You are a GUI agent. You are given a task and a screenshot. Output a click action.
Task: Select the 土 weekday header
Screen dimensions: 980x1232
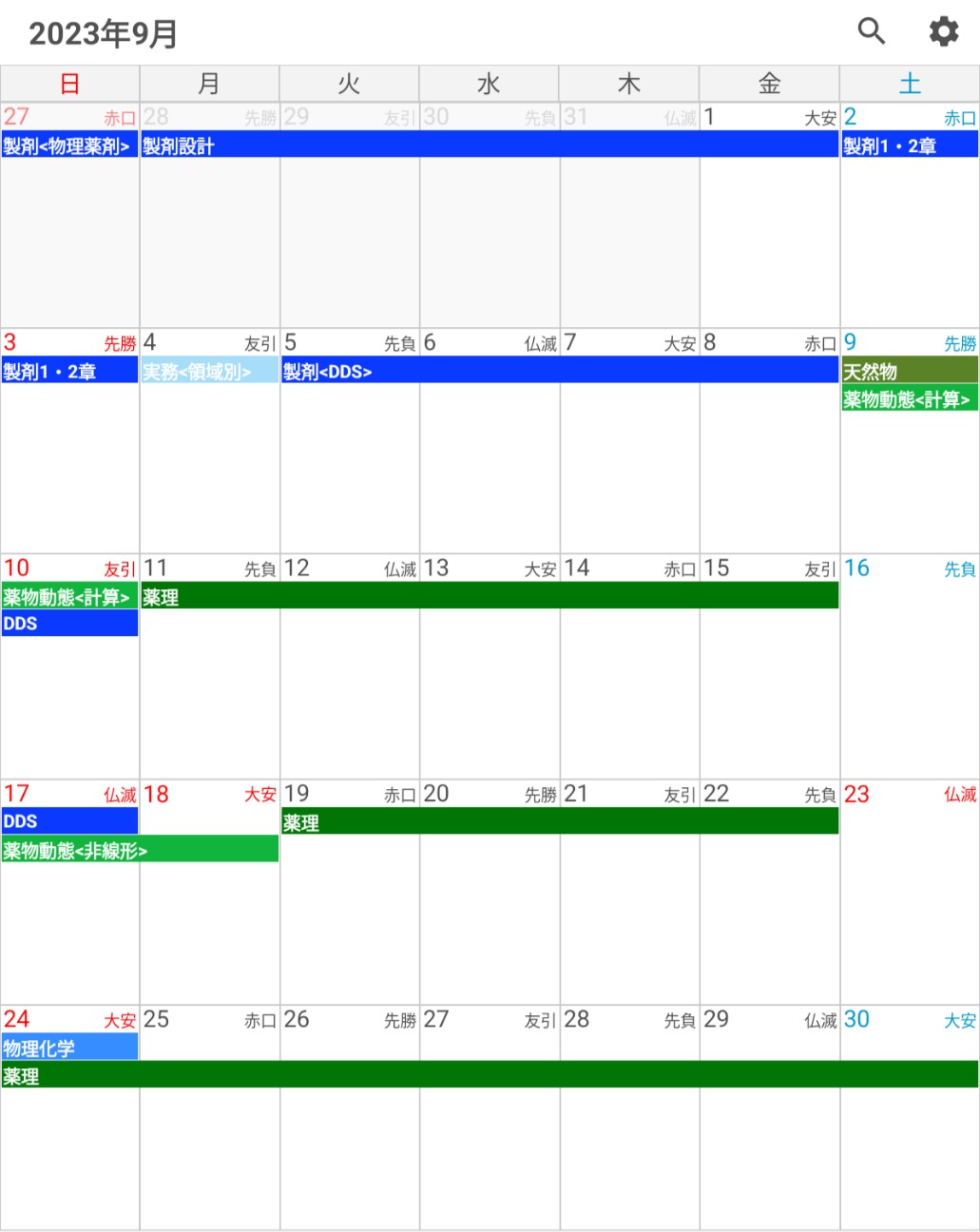coord(910,84)
